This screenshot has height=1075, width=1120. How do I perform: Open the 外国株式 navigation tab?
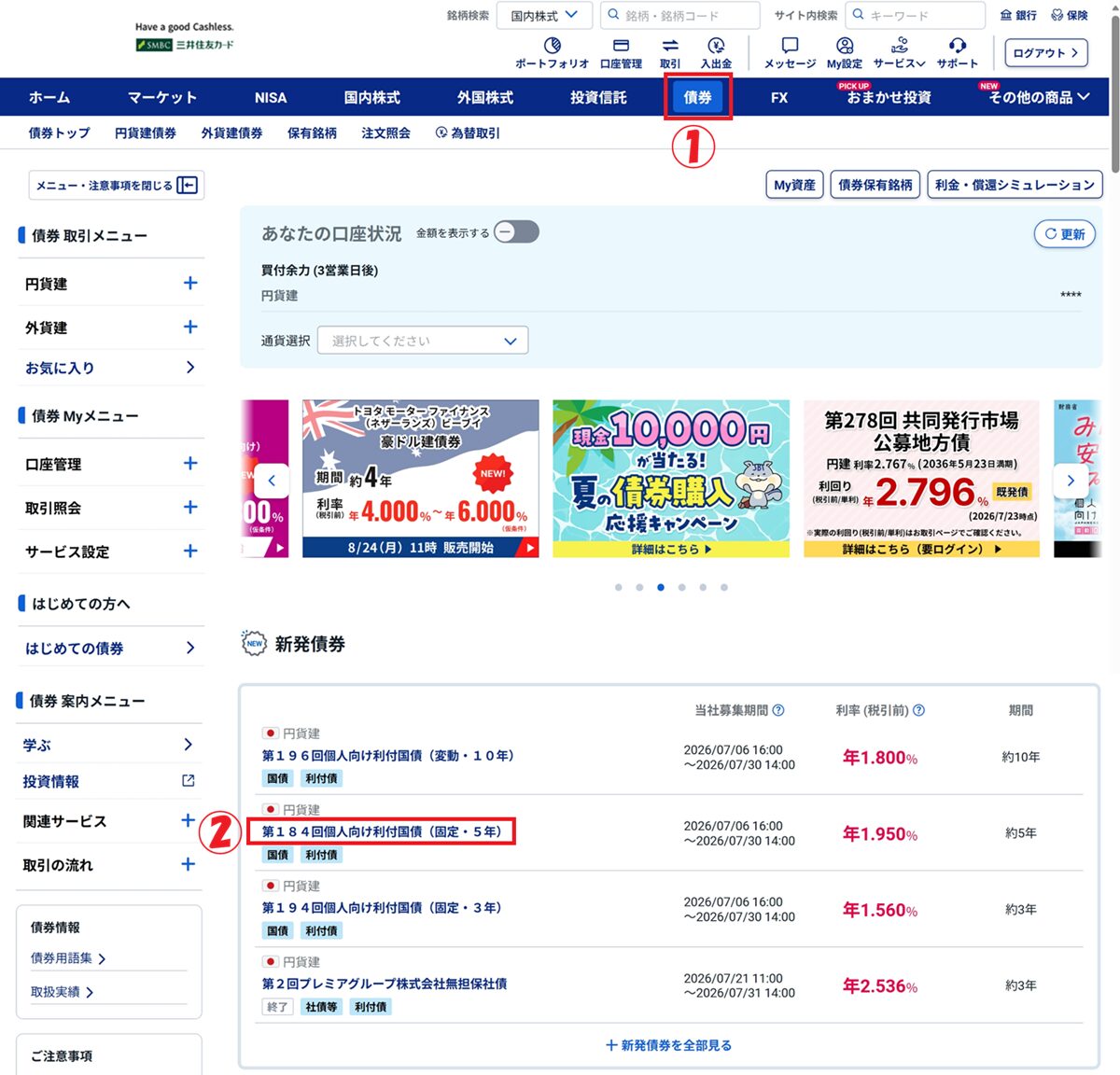pyautogui.click(x=485, y=97)
